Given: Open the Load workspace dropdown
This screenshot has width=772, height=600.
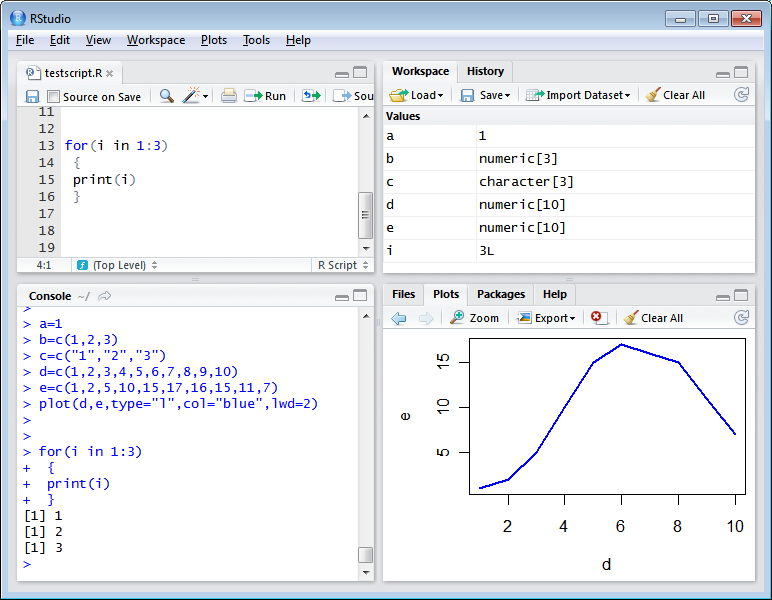Looking at the screenshot, I should point(417,95).
